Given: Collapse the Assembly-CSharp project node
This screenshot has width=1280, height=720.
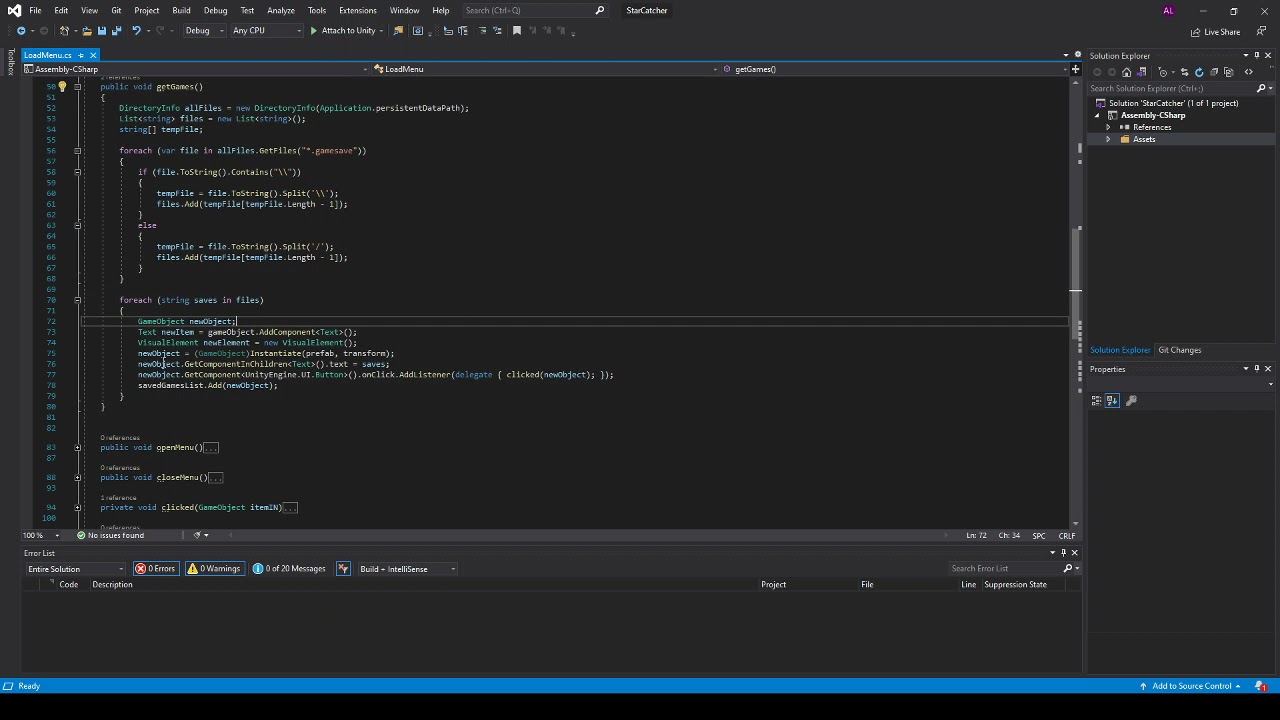Looking at the screenshot, I should (1097, 116).
